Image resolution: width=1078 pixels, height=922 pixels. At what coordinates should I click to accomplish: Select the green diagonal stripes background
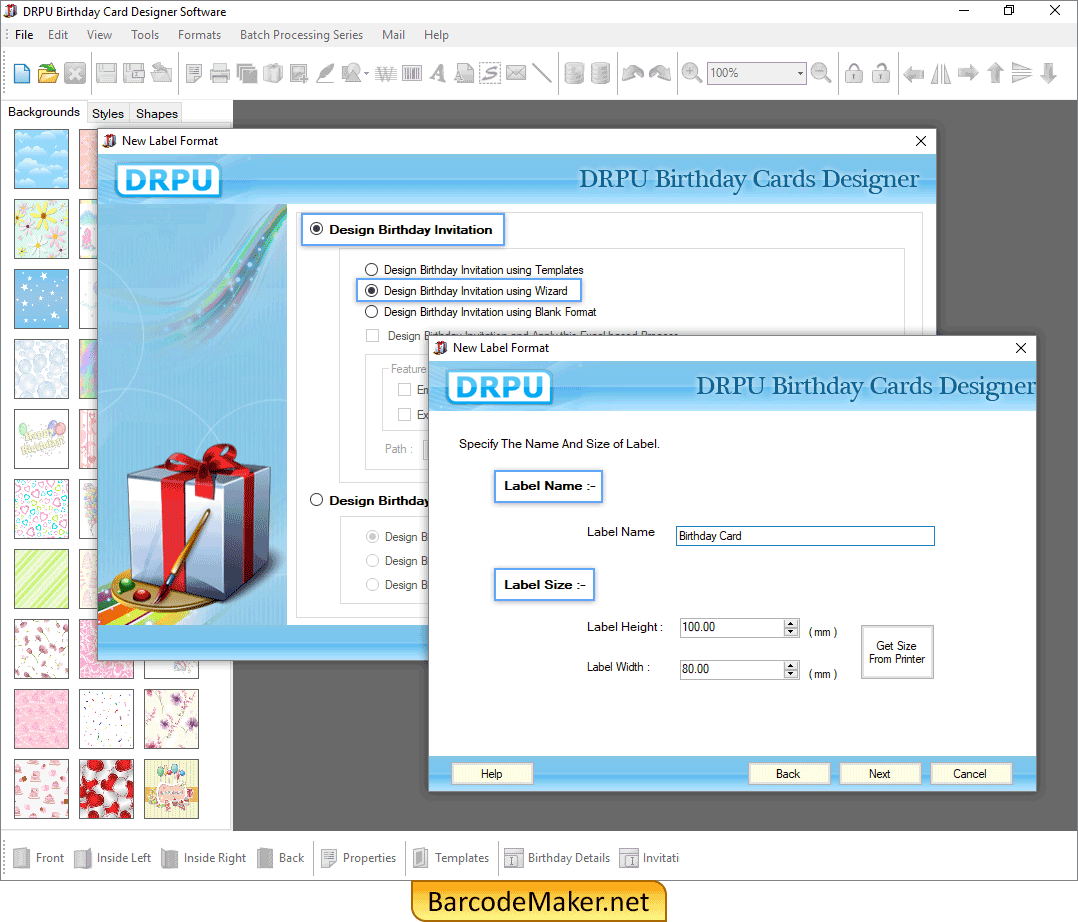[x=41, y=579]
